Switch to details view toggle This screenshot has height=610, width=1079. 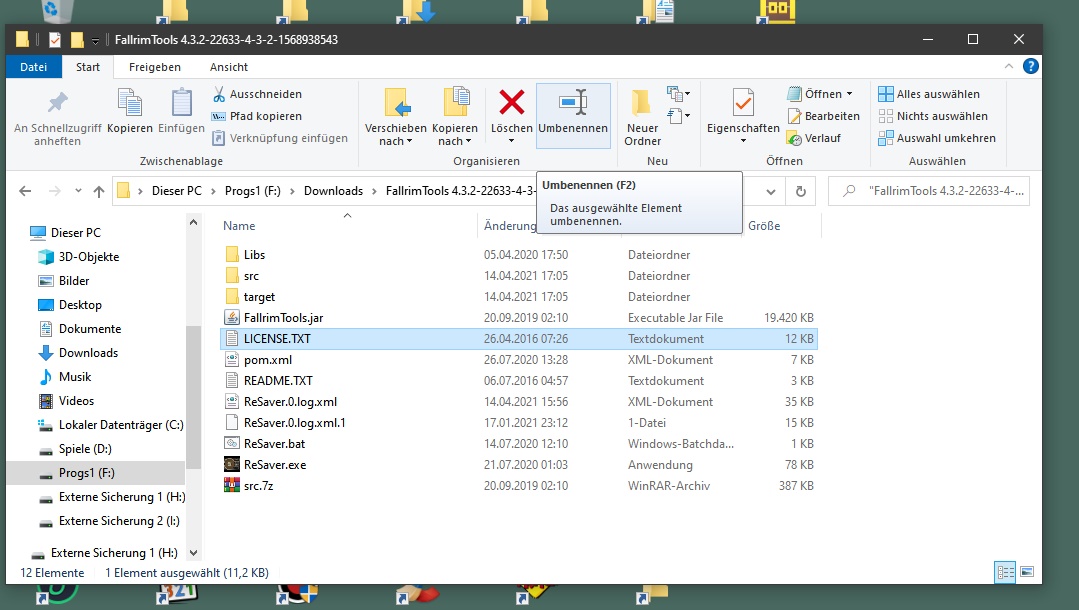coord(1004,572)
